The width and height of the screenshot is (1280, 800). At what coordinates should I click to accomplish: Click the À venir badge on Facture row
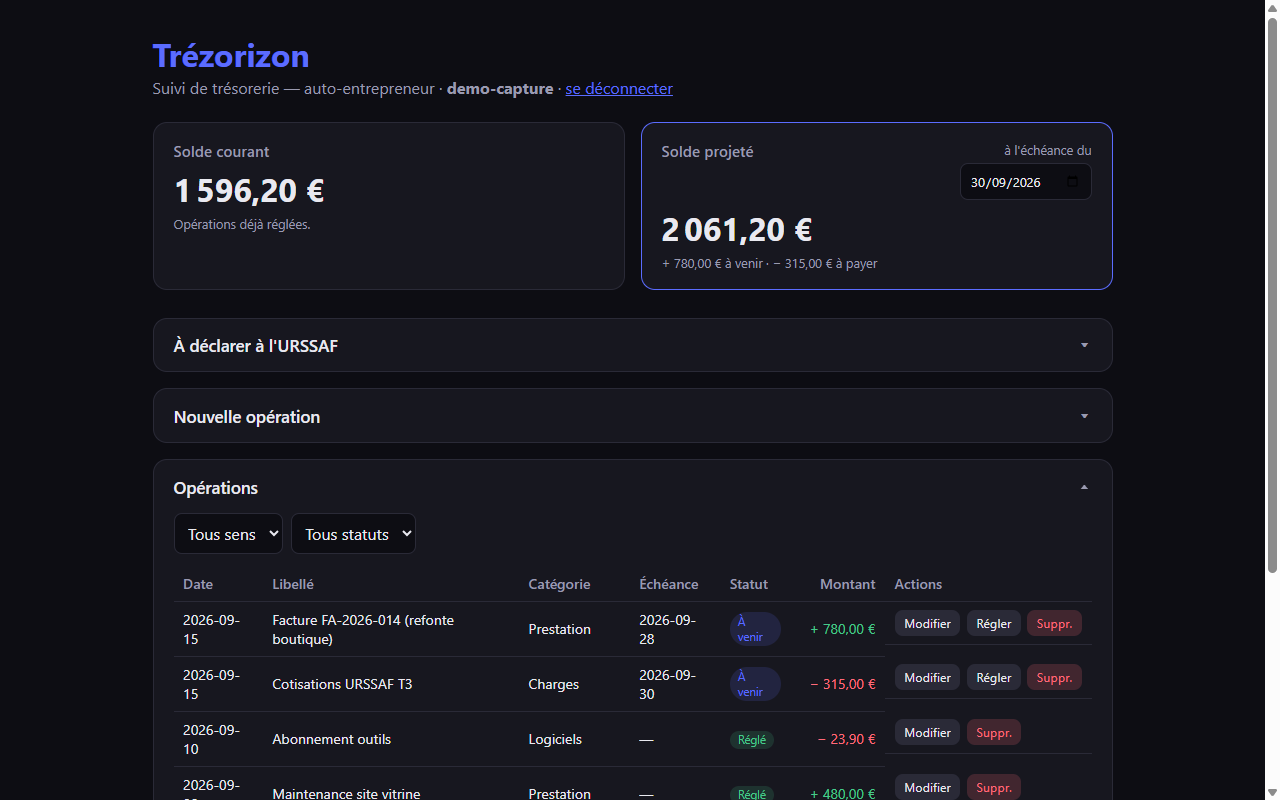(x=755, y=629)
